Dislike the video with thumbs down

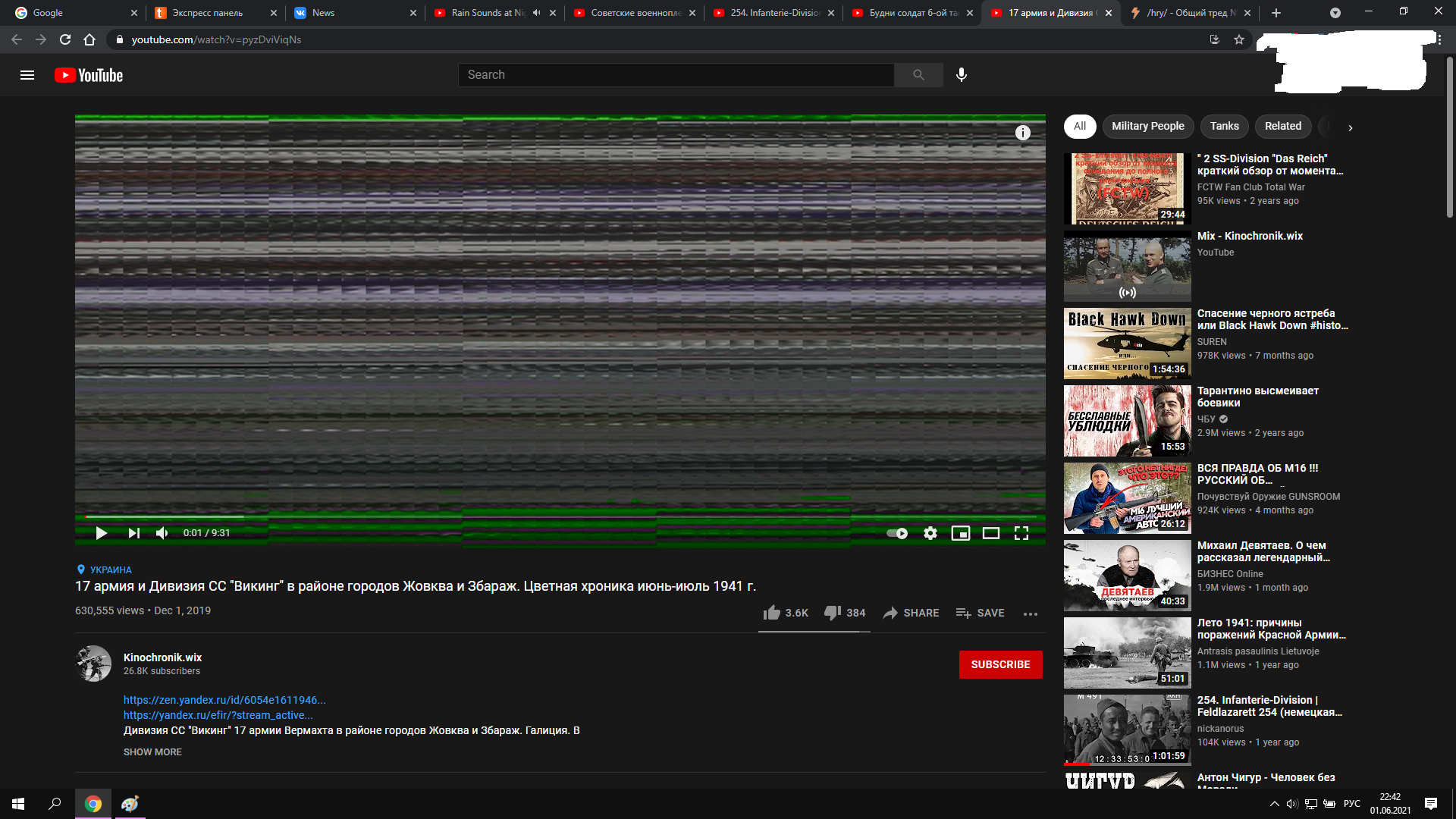coord(833,613)
